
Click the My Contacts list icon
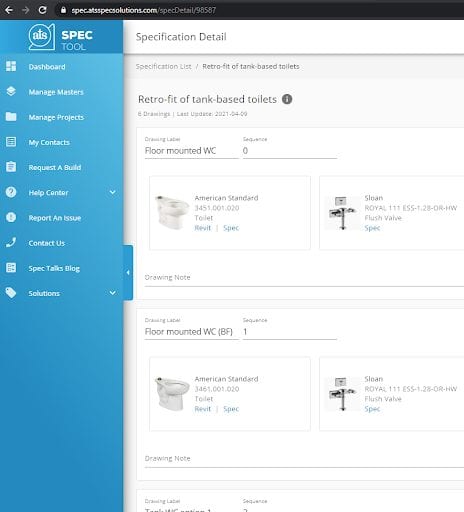click(11, 142)
